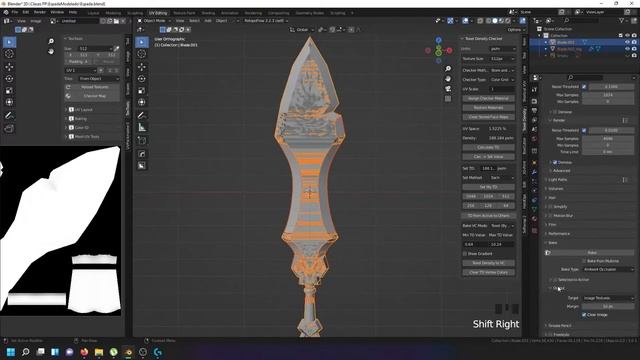Click the pan hand icon in 3D viewport
Screen dimensions: 640x360
[448, 78]
